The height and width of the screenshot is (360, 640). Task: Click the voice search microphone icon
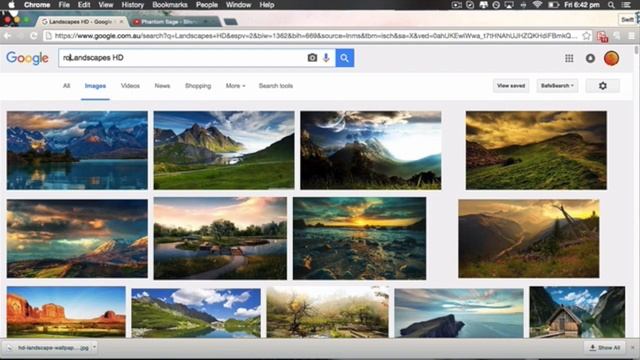pos(326,58)
